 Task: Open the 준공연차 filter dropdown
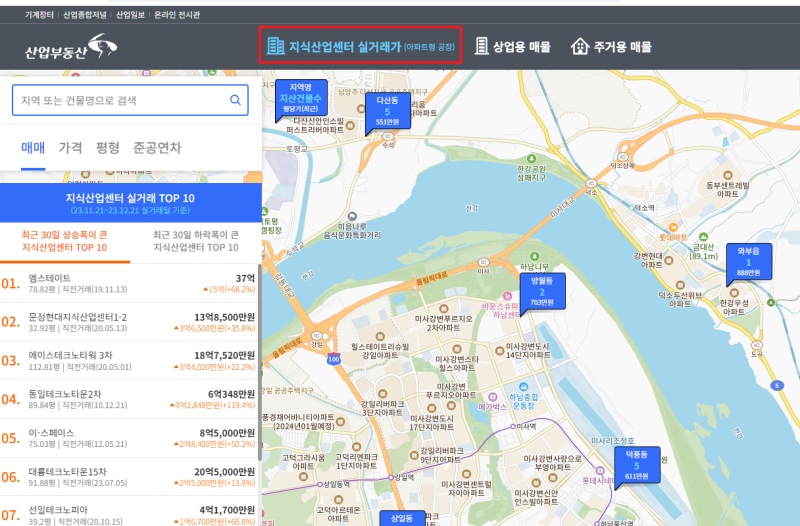157,148
